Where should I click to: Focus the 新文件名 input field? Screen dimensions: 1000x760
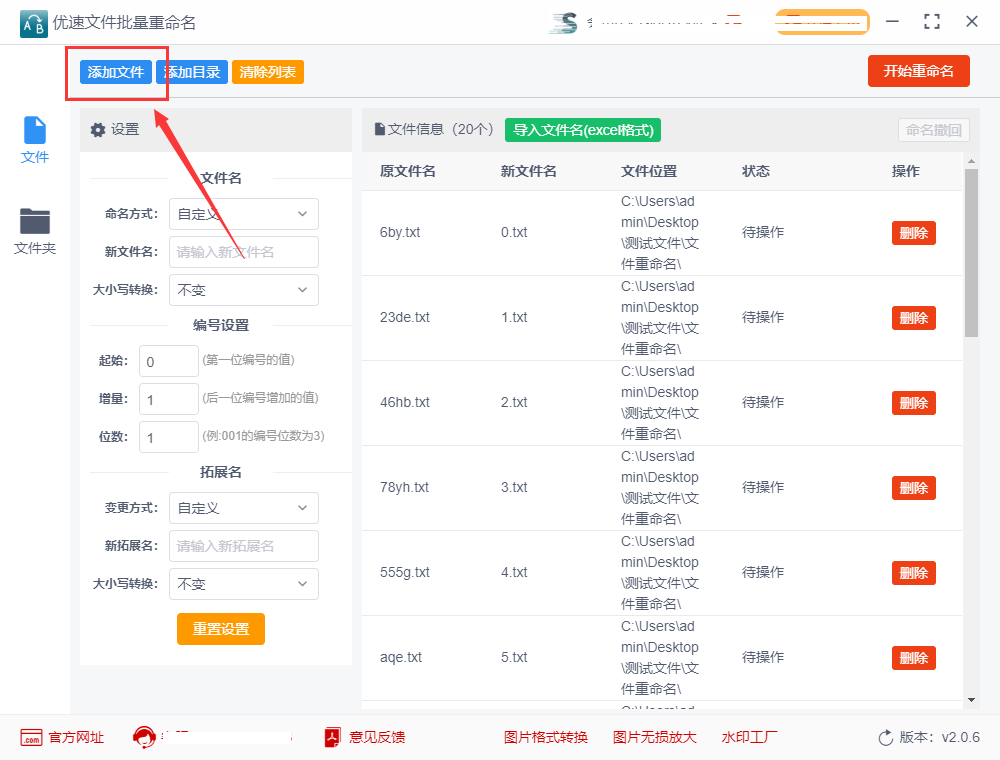click(x=244, y=252)
